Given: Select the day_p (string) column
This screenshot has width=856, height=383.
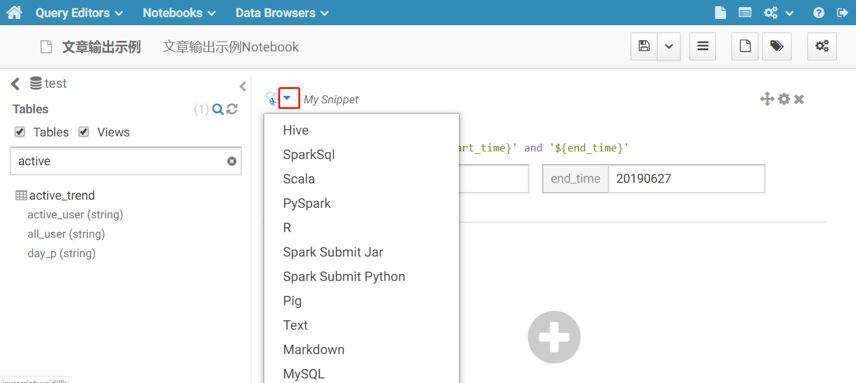Looking at the screenshot, I should [x=61, y=254].
